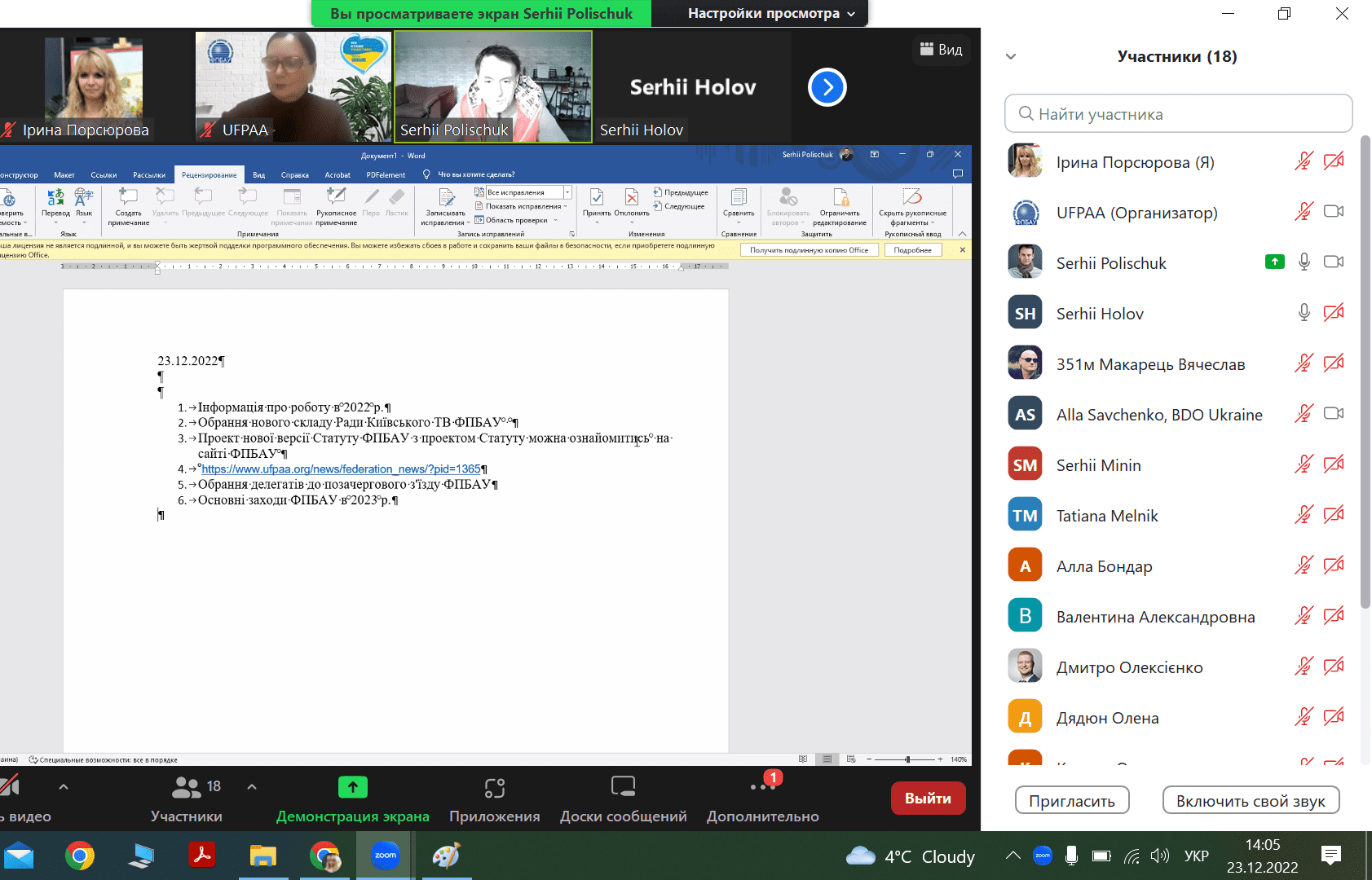Go to next video thumbnails with blue arrow
1372x880 pixels.
[827, 87]
